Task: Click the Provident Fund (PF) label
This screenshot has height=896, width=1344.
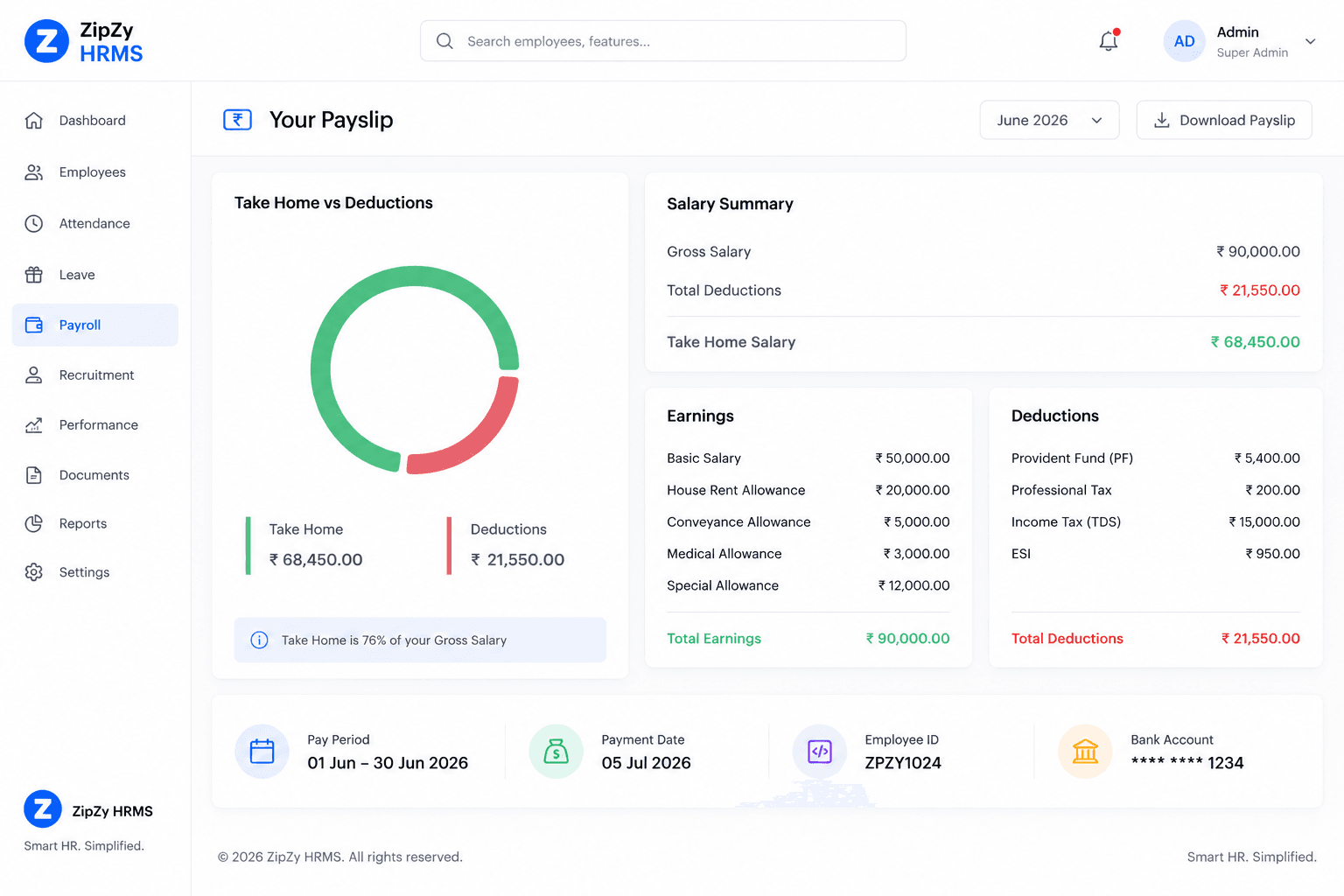Action: pos(1072,458)
